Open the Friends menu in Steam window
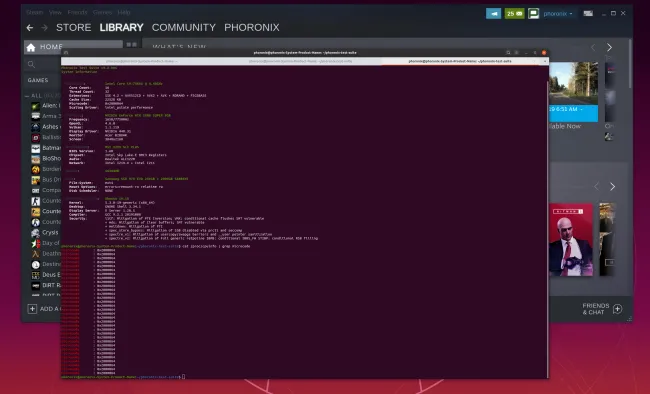Screen dimensions: 650x394 coord(78,12)
